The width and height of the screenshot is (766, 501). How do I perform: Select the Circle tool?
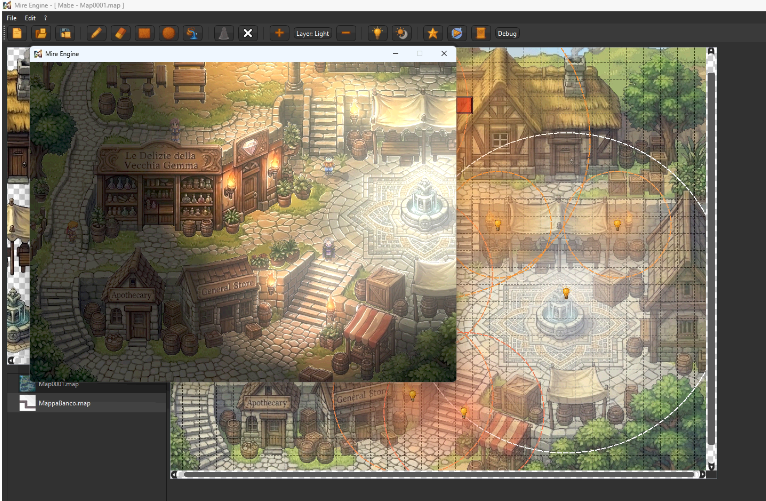[x=169, y=33]
